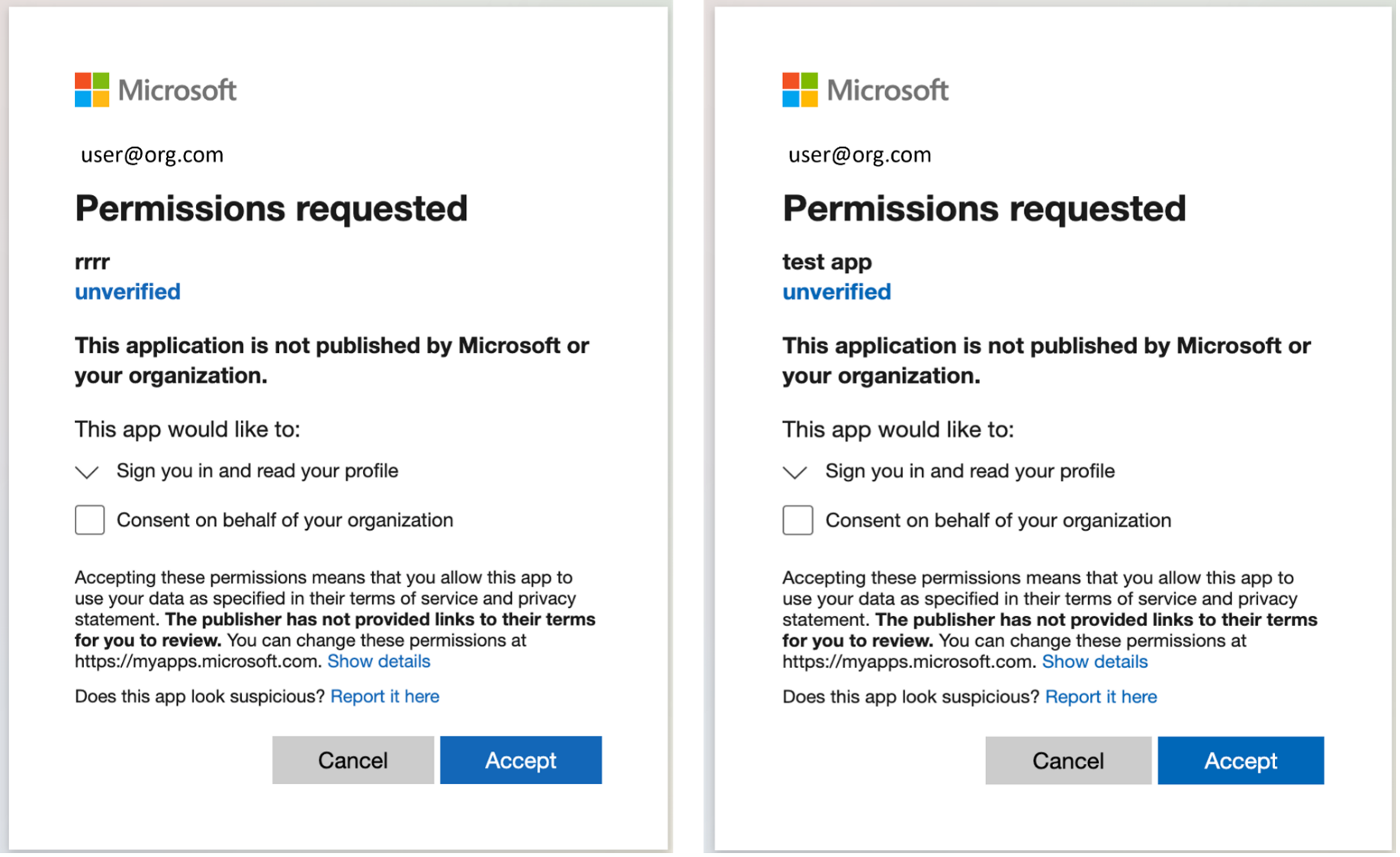Click 'Consent on behalf of your organization' label in rrrr dialog

284,520
